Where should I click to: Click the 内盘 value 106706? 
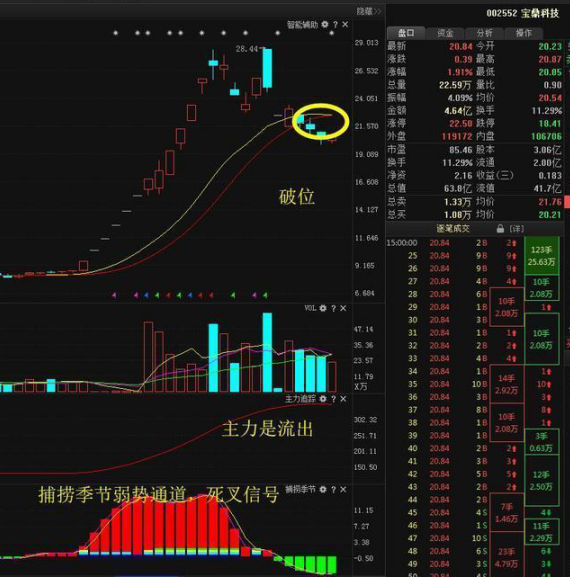tap(547, 136)
